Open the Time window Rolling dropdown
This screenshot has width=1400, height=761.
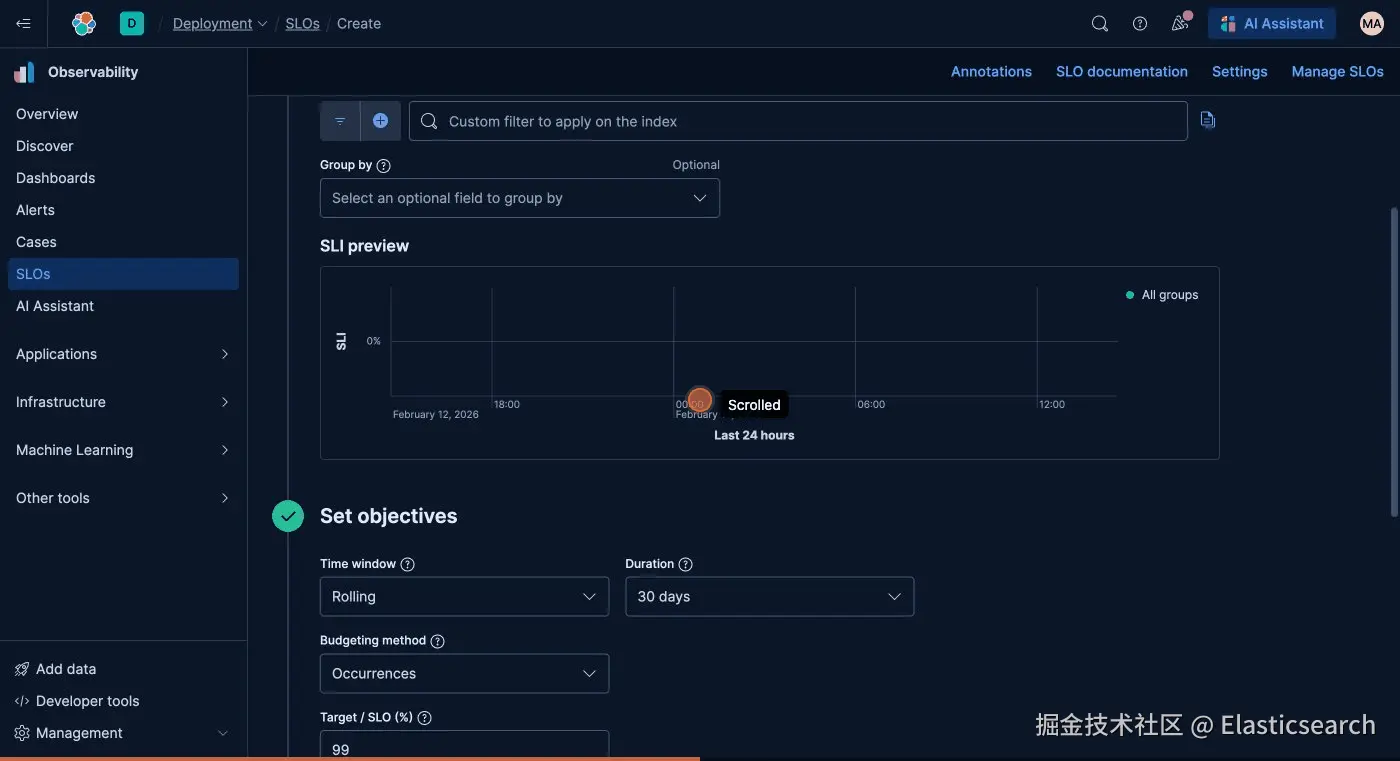pos(464,596)
